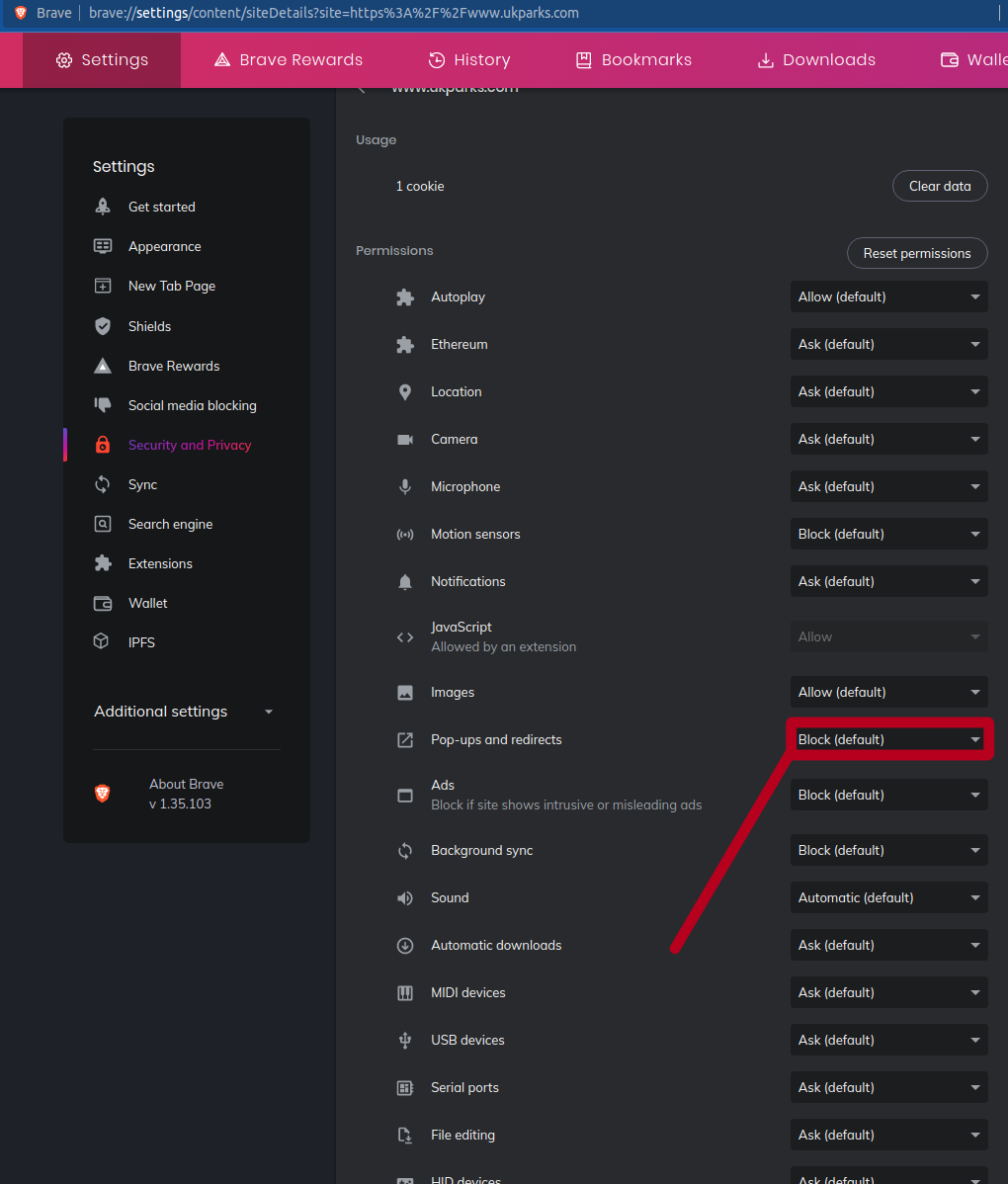The width and height of the screenshot is (1008, 1184).
Task: Click the back arrow beside site name
Action: (x=363, y=89)
